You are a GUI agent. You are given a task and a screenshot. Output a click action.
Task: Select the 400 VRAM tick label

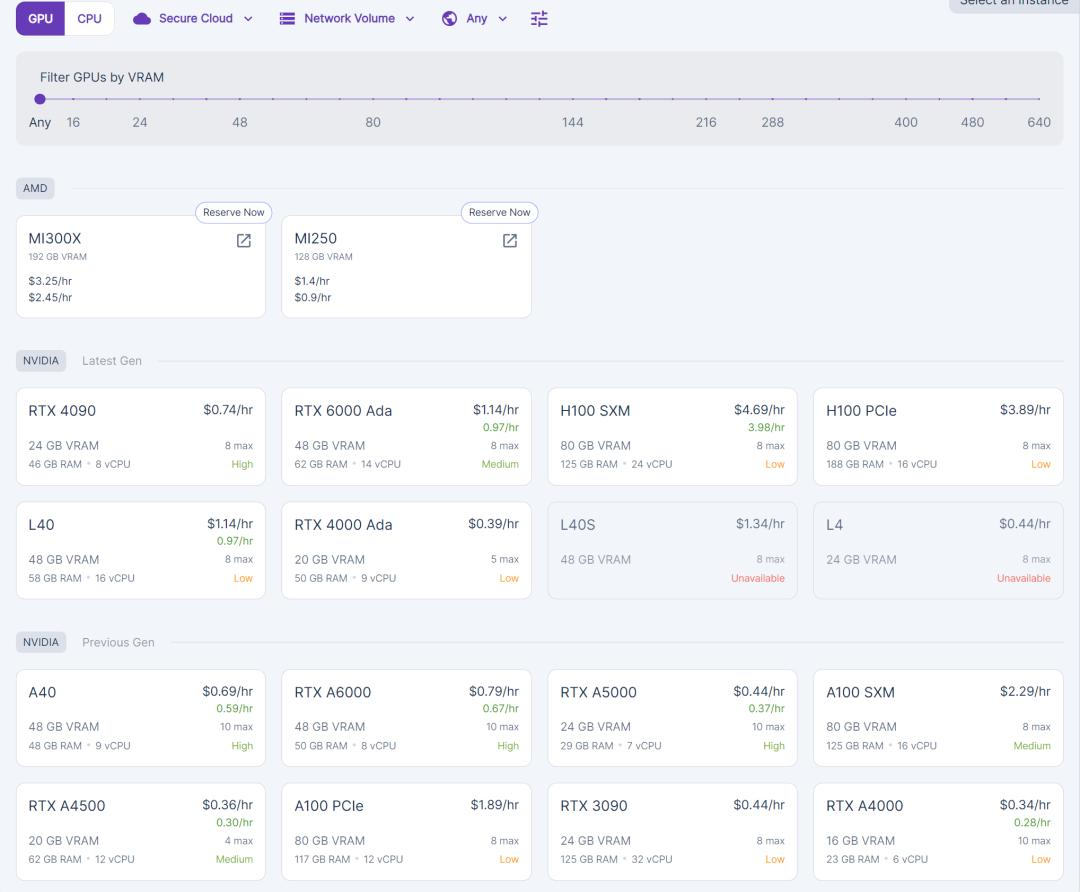coord(906,122)
